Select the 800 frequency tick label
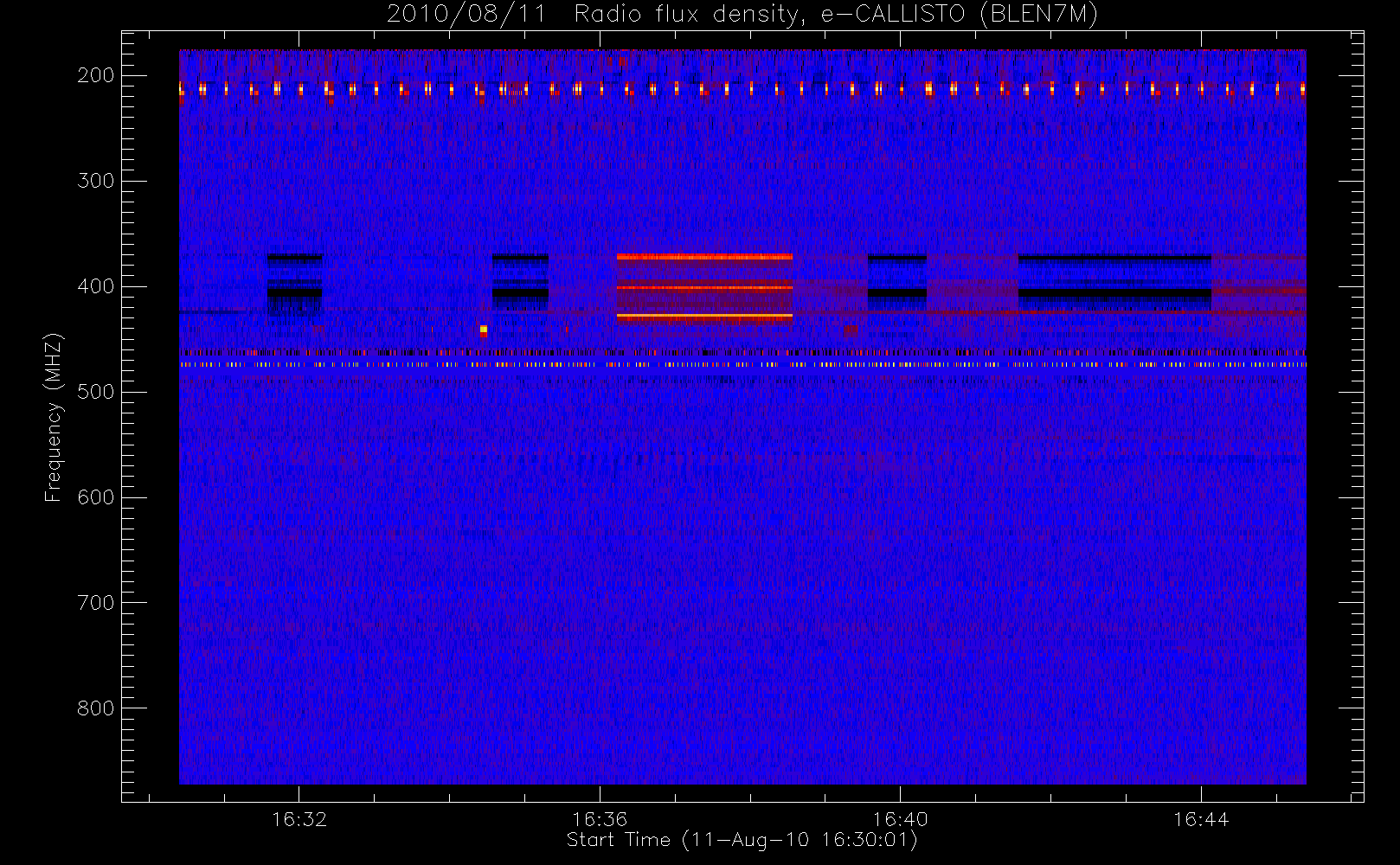 coord(96,708)
